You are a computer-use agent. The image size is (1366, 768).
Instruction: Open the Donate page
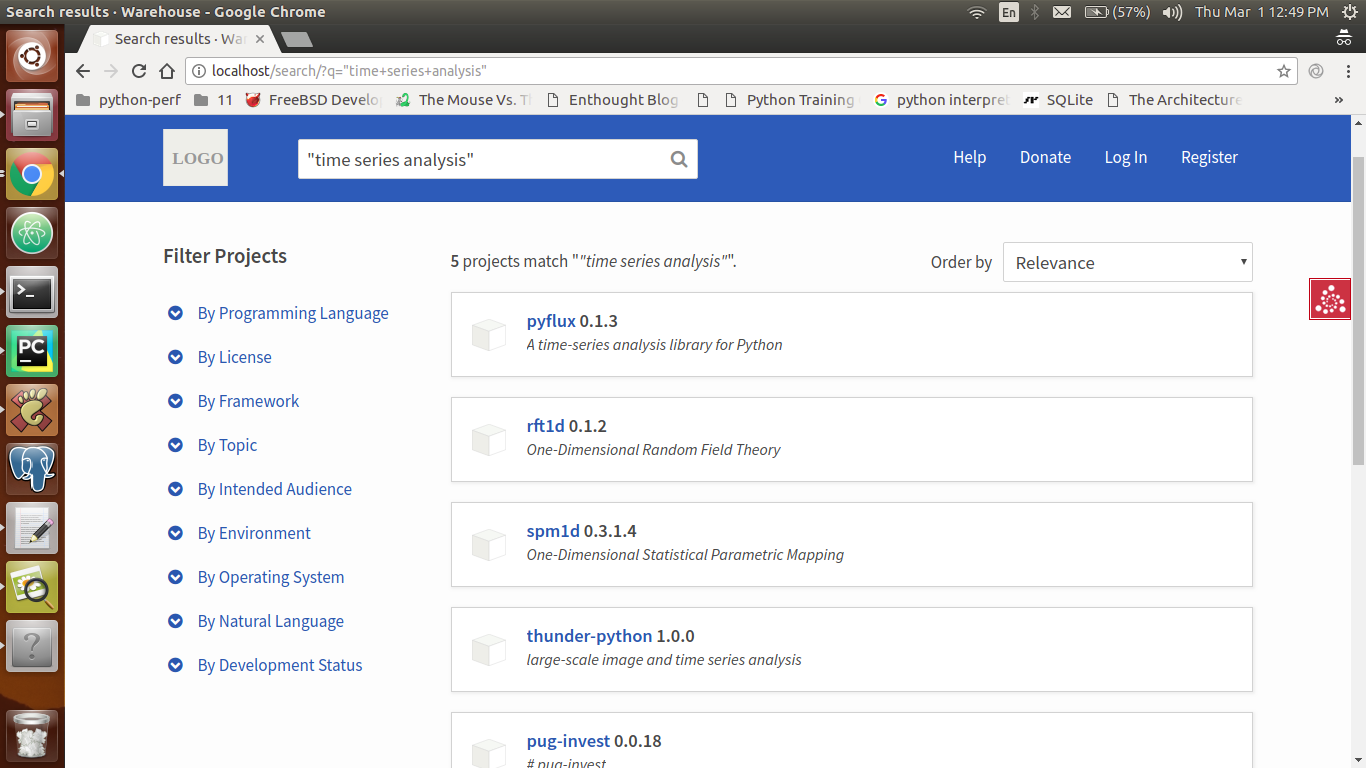[1045, 157]
